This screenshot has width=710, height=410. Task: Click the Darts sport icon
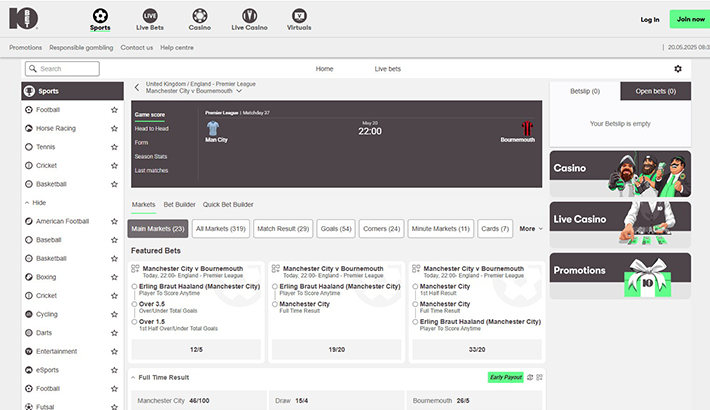pos(29,333)
